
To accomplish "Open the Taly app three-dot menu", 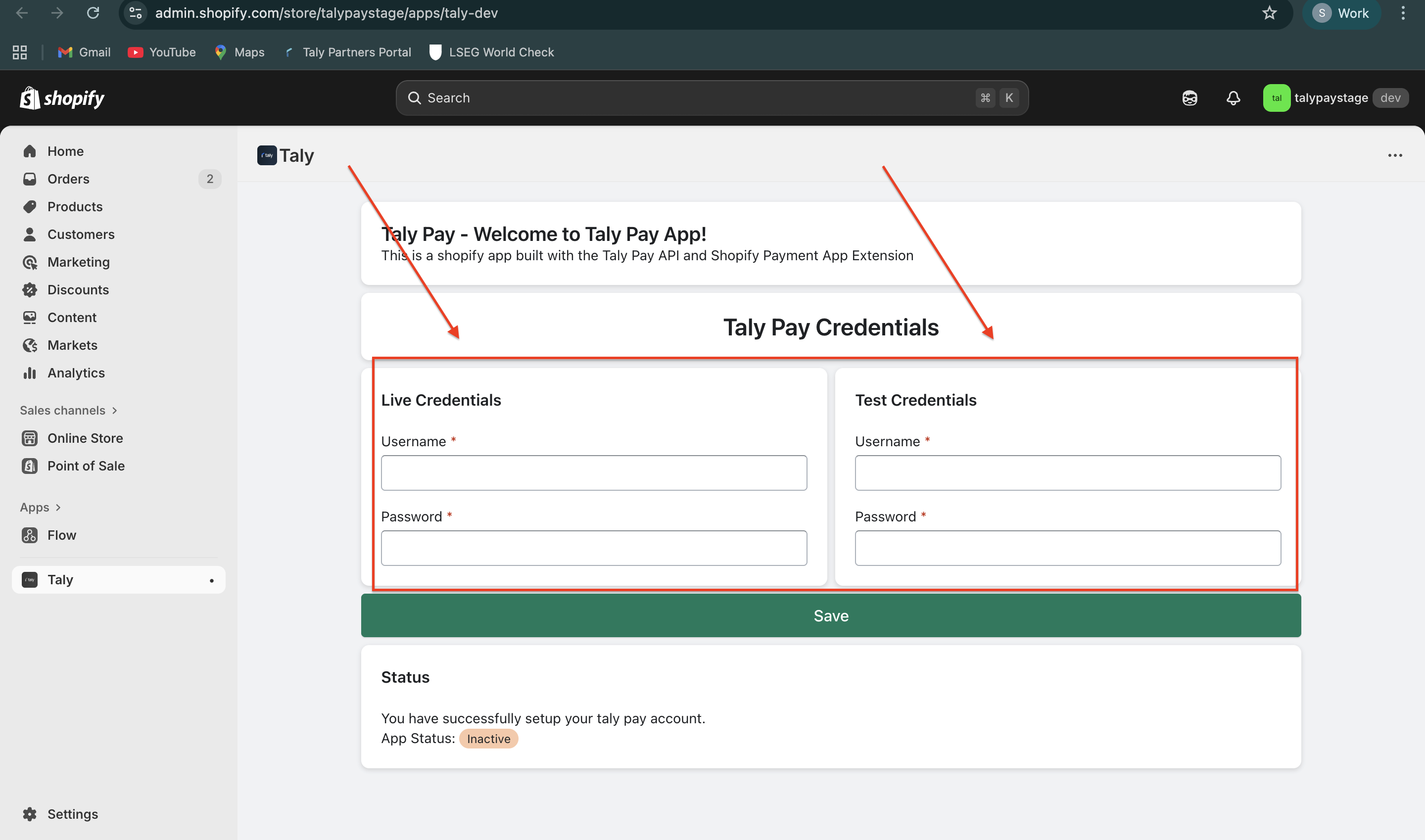I will [x=1394, y=156].
